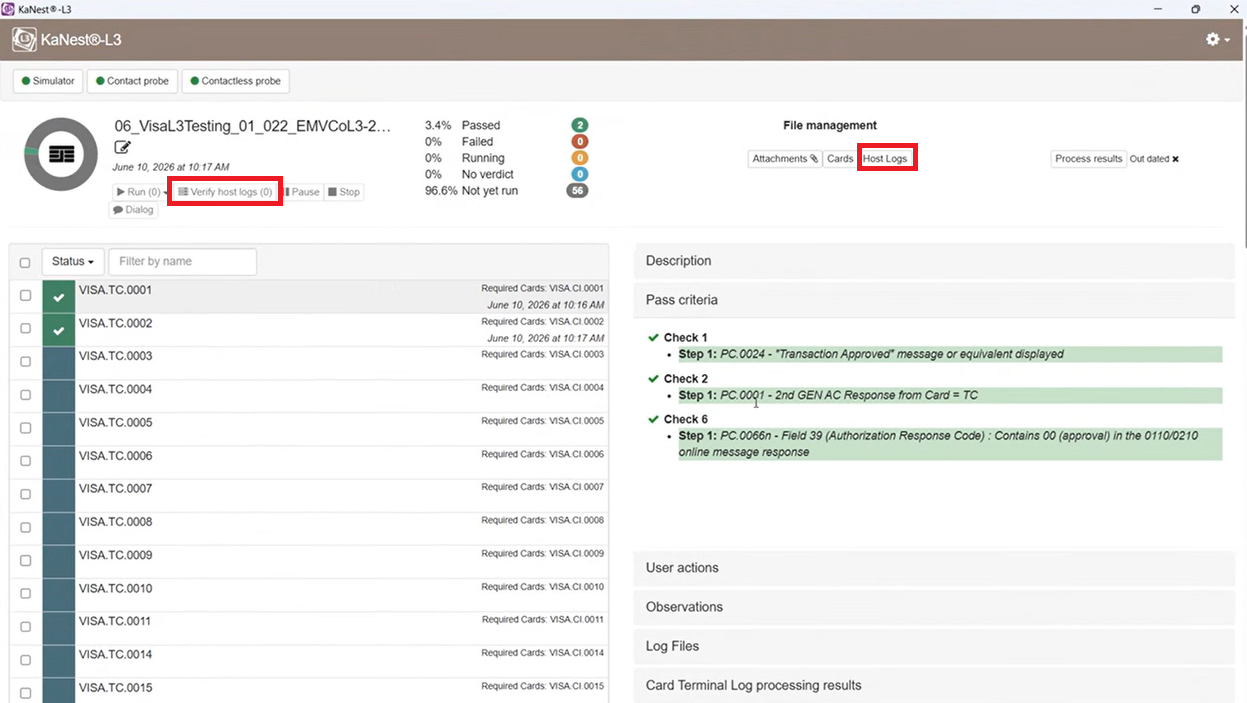Collapse the Pass criteria section
This screenshot has height=703, width=1247.
(934, 300)
